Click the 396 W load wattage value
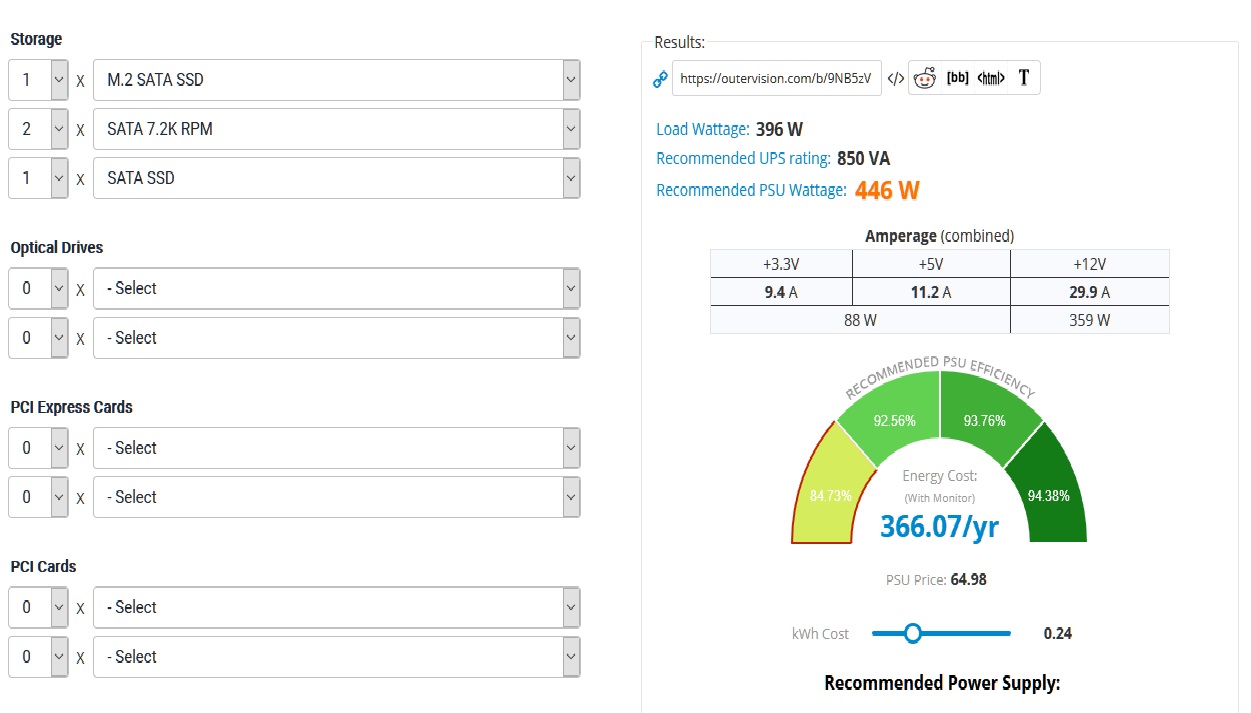The width and height of the screenshot is (1251, 713). pos(780,129)
